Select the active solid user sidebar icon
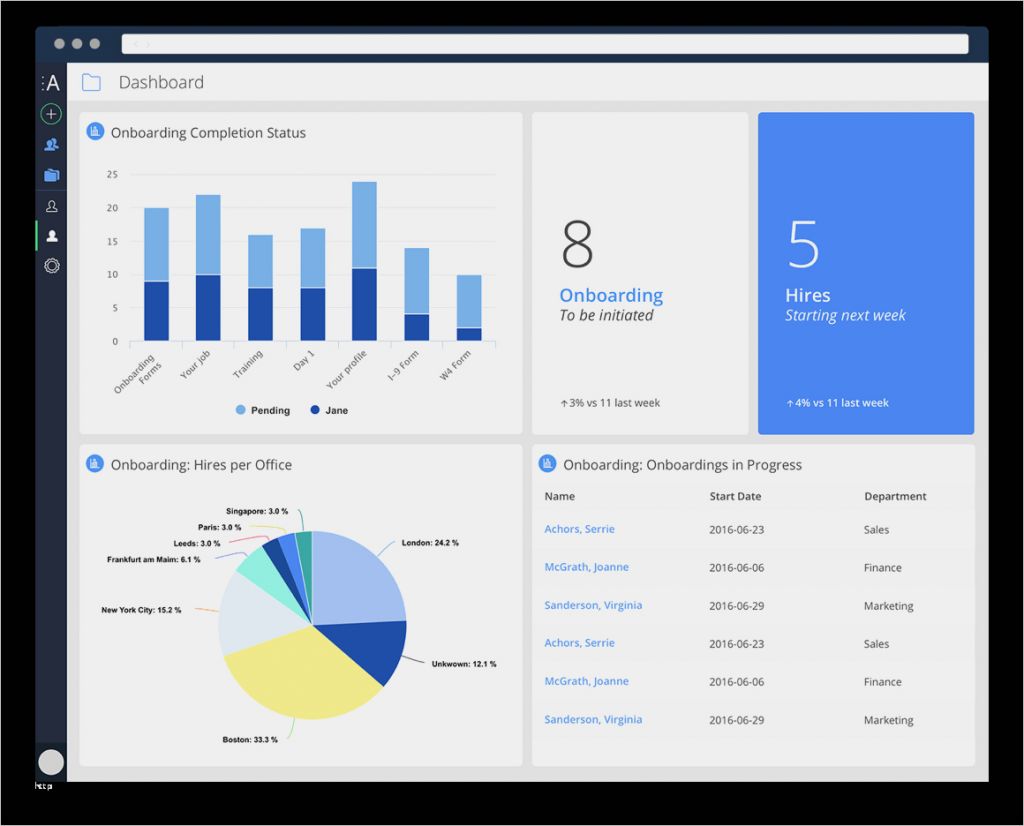This screenshot has width=1024, height=826. point(51,236)
